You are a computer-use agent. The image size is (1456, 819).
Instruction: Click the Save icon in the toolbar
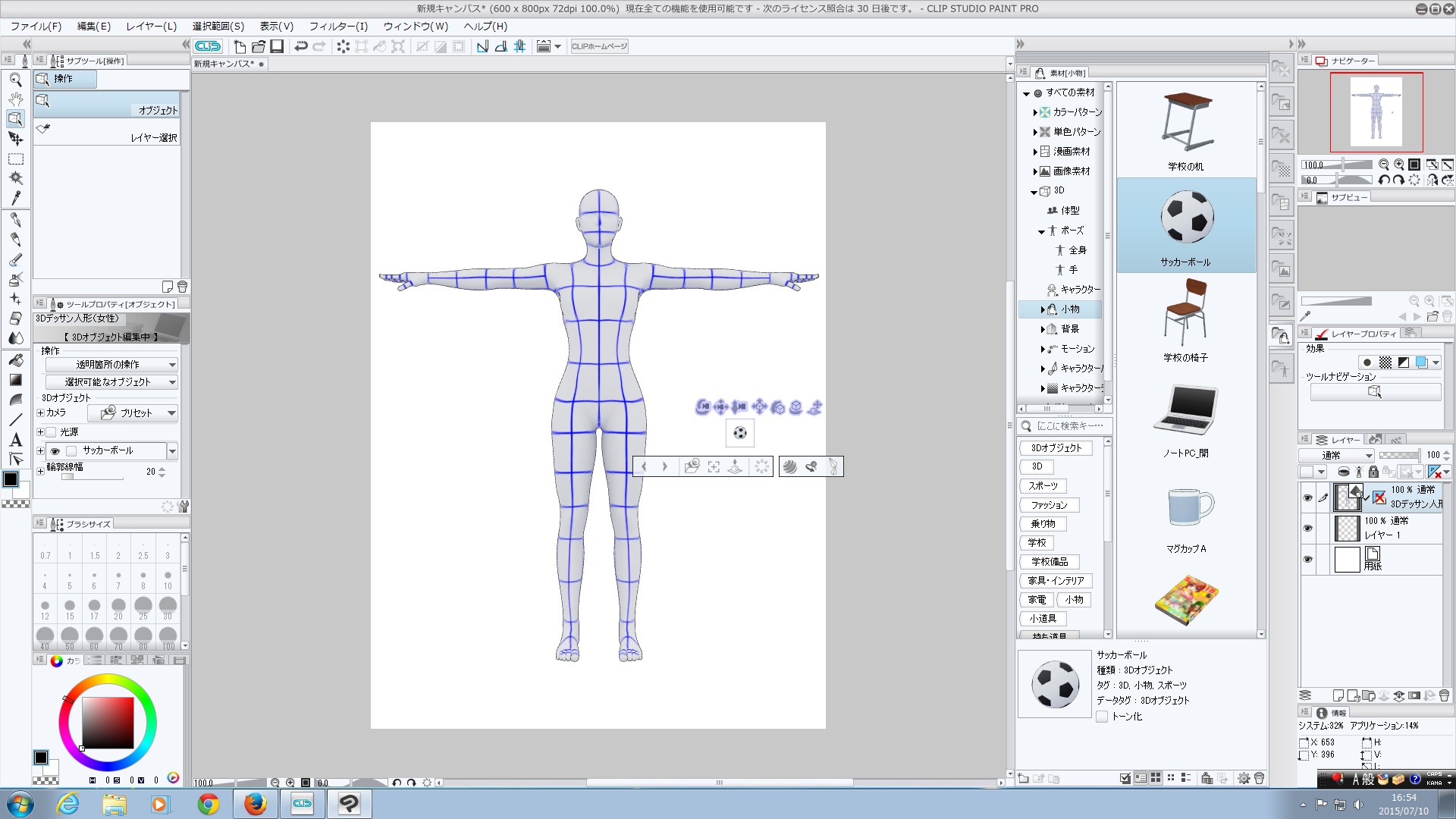(x=277, y=46)
